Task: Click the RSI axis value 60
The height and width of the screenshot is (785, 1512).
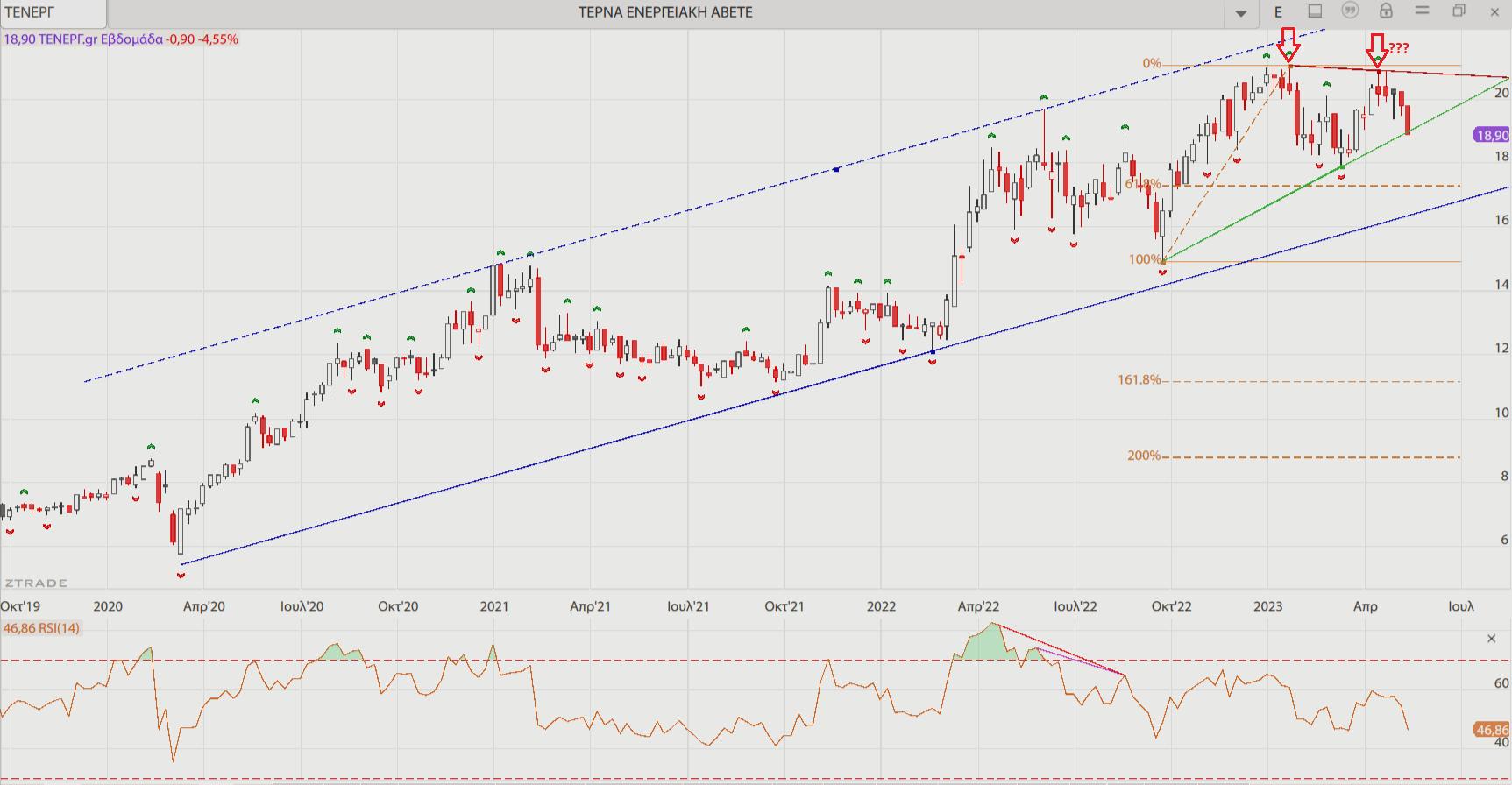Action: click(1501, 683)
